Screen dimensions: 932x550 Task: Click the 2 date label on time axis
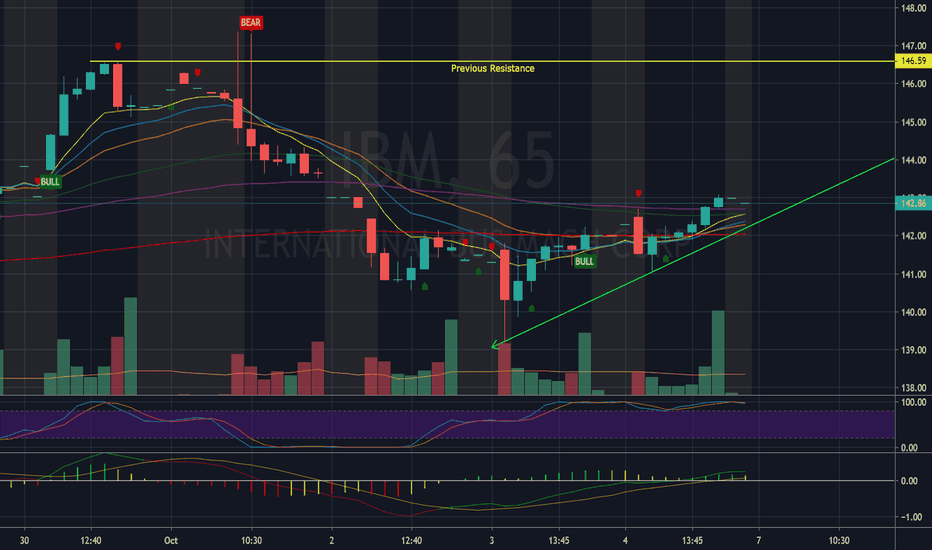click(x=332, y=540)
